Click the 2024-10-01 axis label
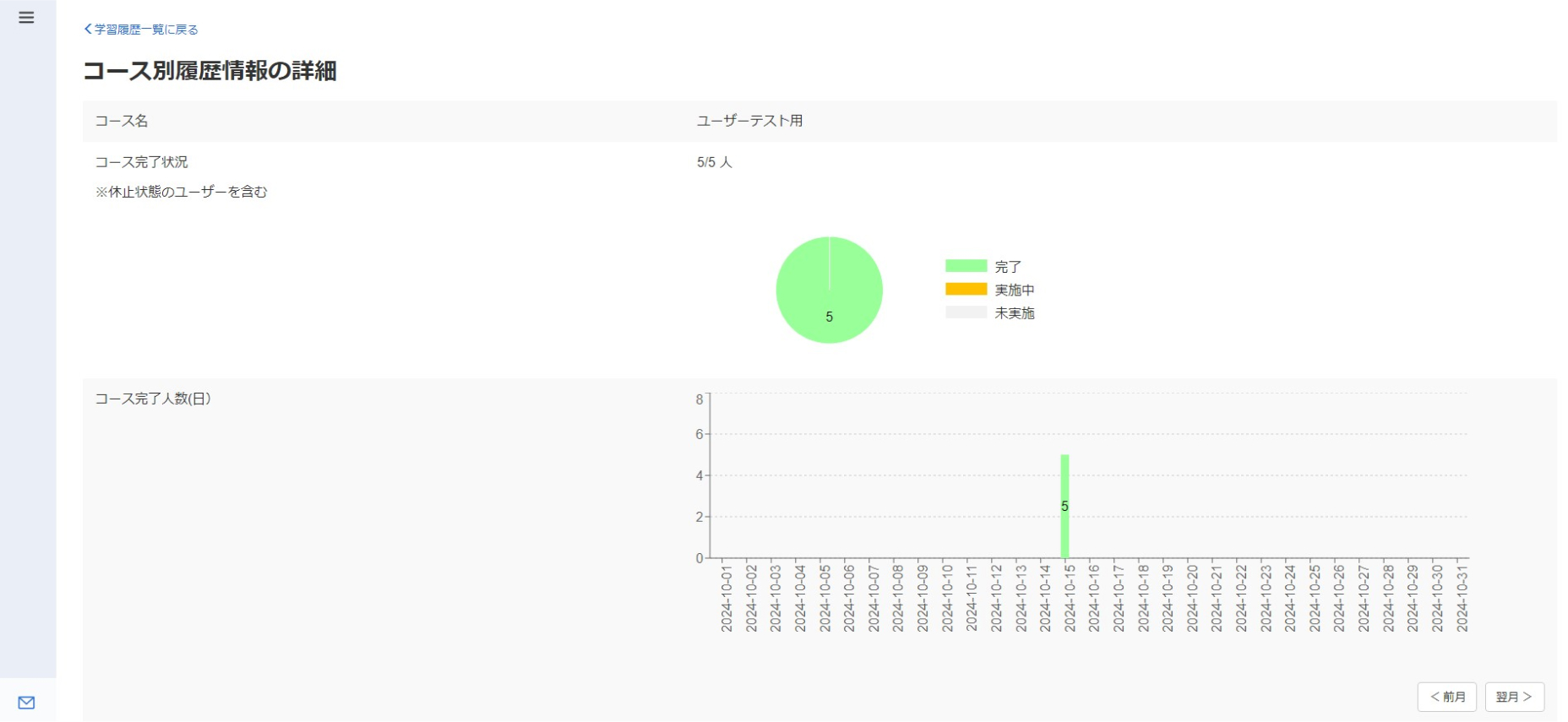 [727, 599]
